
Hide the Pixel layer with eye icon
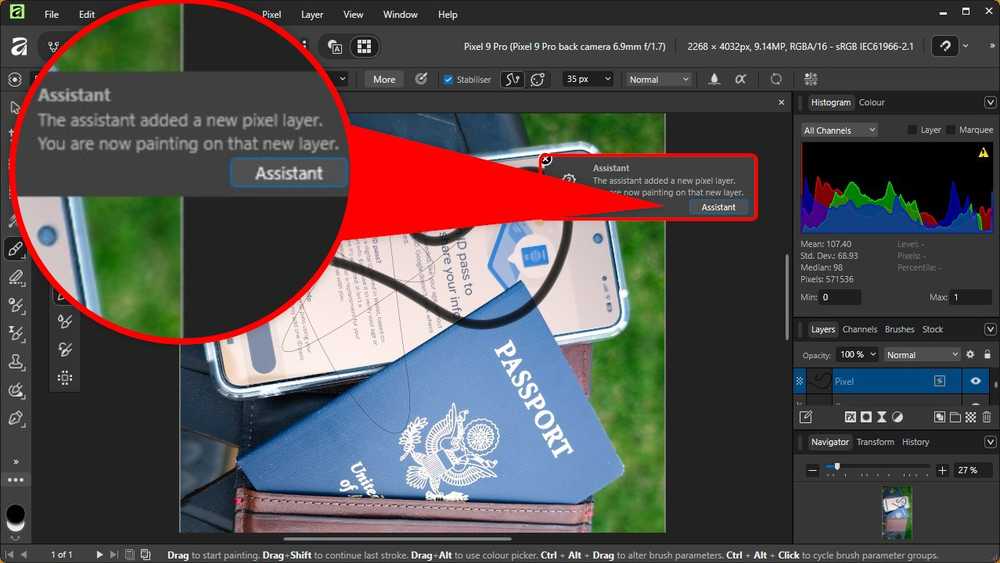975,381
